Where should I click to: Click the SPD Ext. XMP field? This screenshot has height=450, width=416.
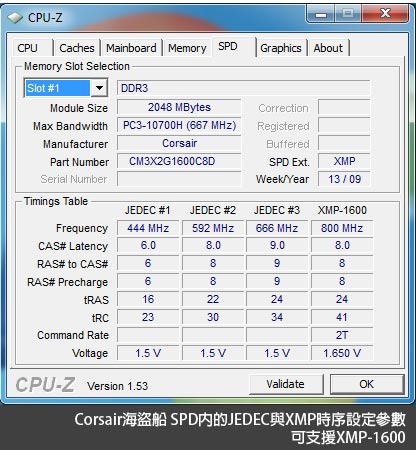[344, 161]
